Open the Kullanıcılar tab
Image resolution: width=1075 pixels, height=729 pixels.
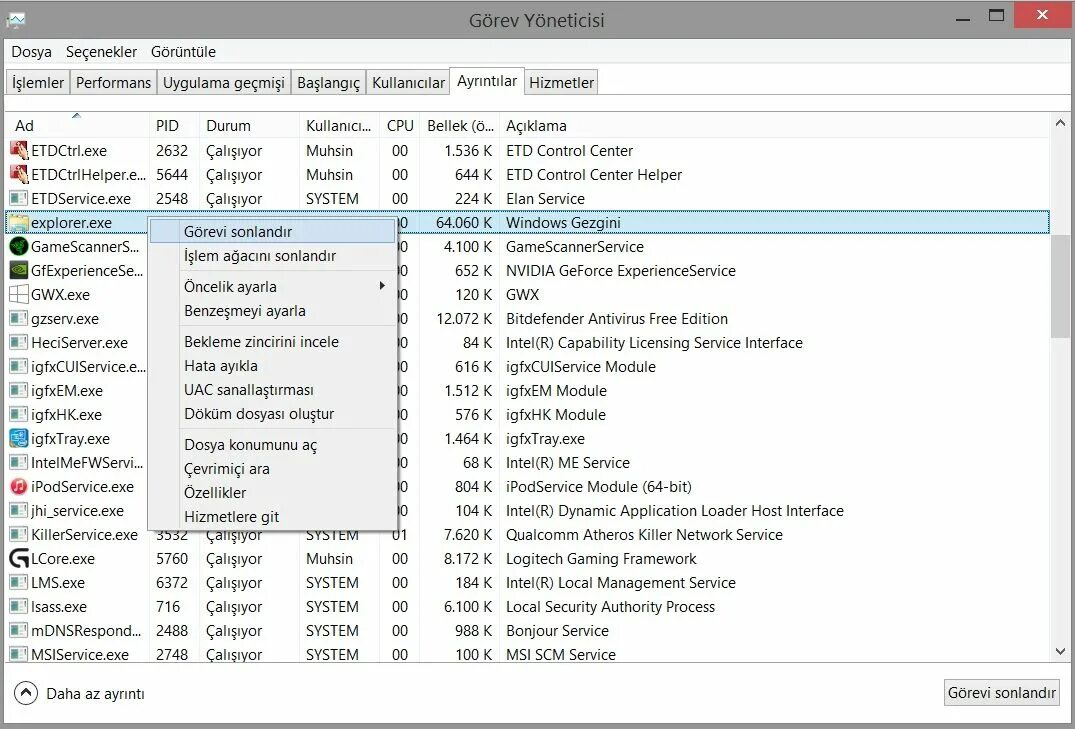[408, 82]
